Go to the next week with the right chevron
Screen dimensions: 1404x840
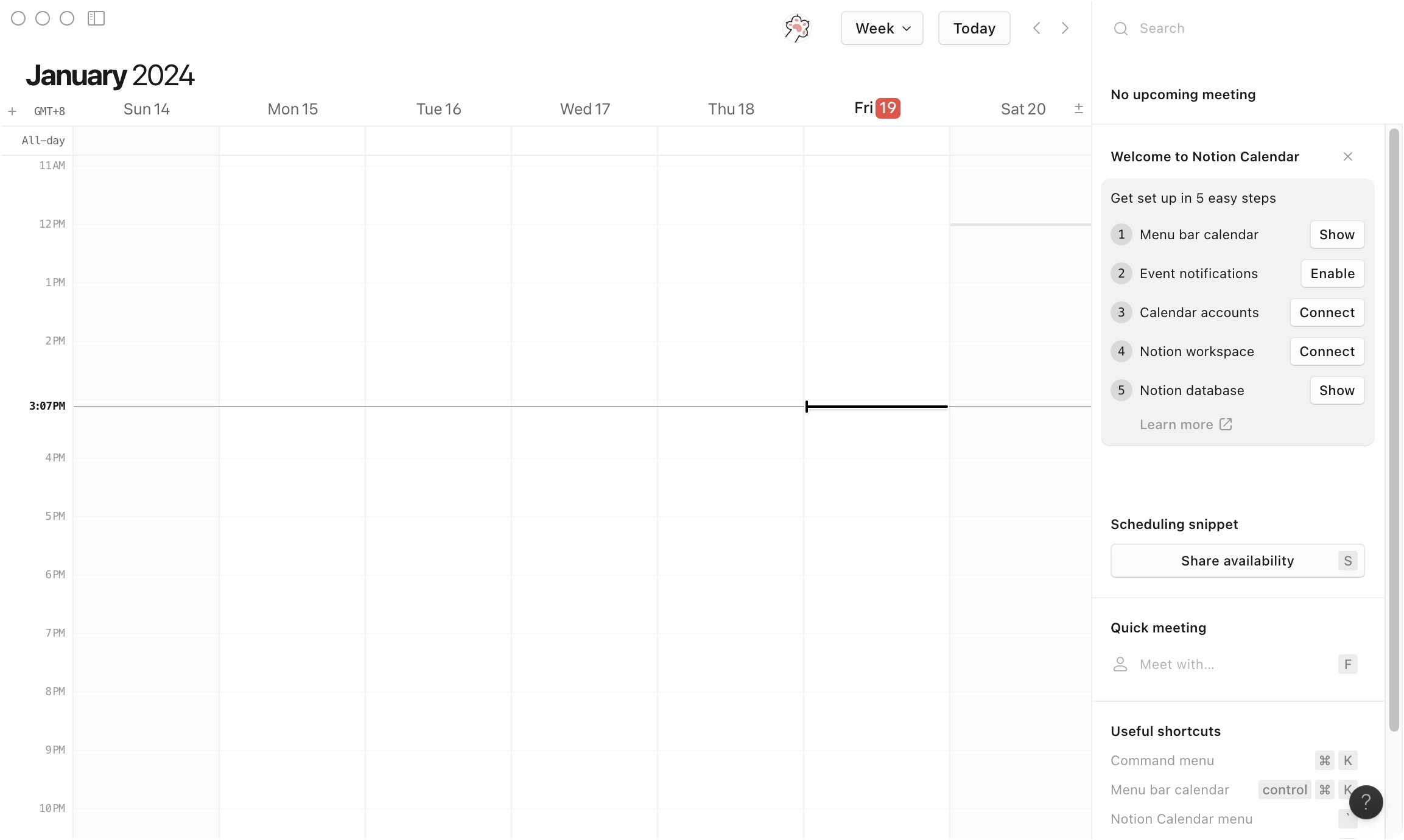click(1065, 27)
